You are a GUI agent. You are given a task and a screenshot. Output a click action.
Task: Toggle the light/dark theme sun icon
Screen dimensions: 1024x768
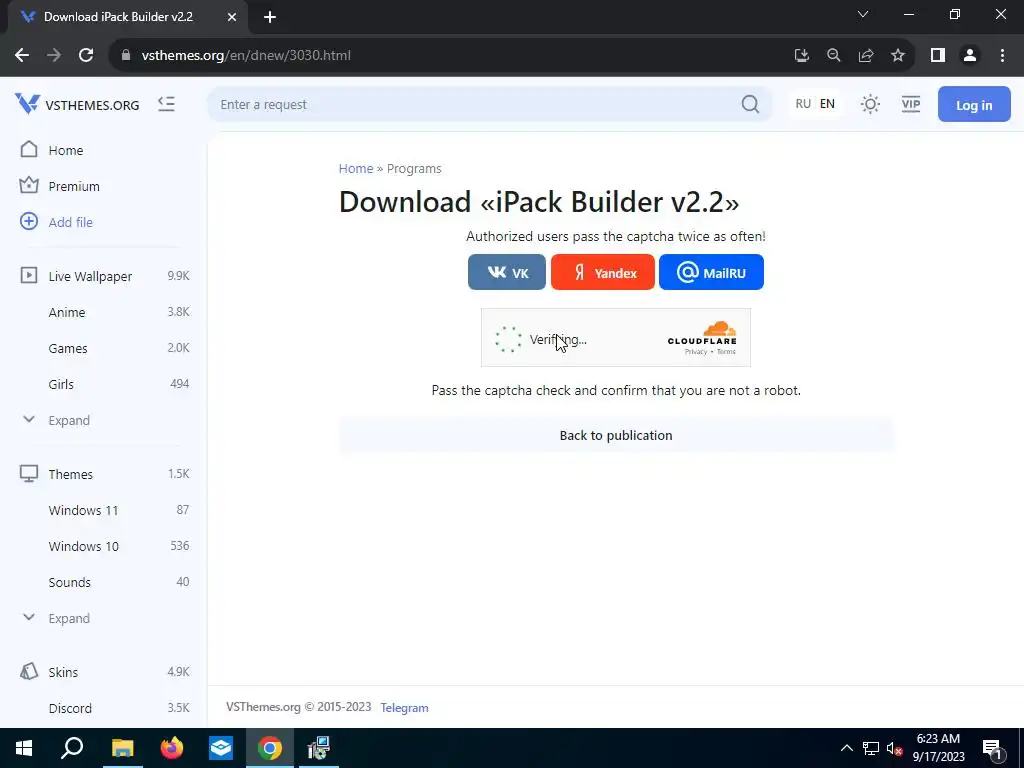pyautogui.click(x=870, y=104)
